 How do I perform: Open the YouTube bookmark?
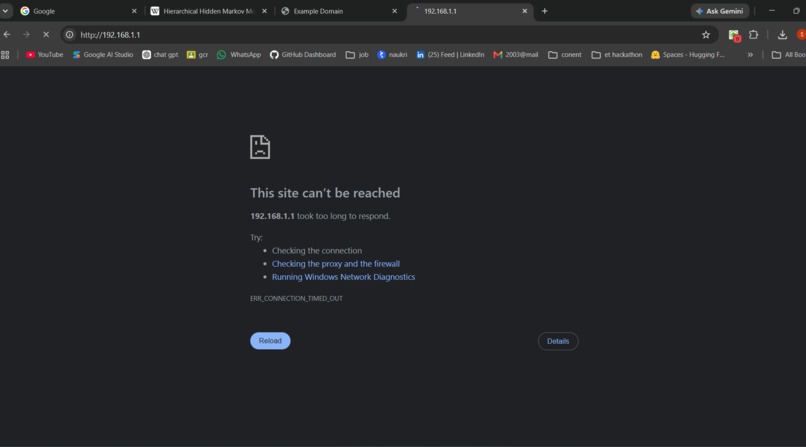[45, 54]
